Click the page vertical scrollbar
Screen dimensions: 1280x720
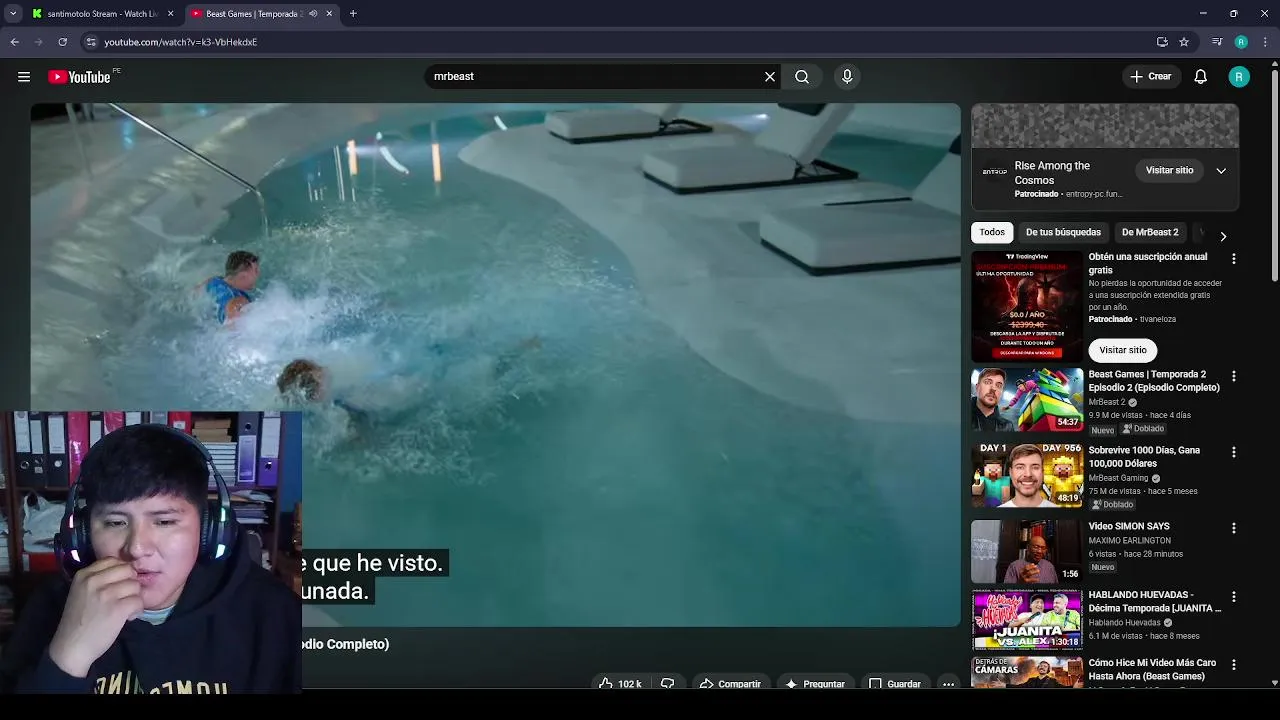pos(1274,175)
